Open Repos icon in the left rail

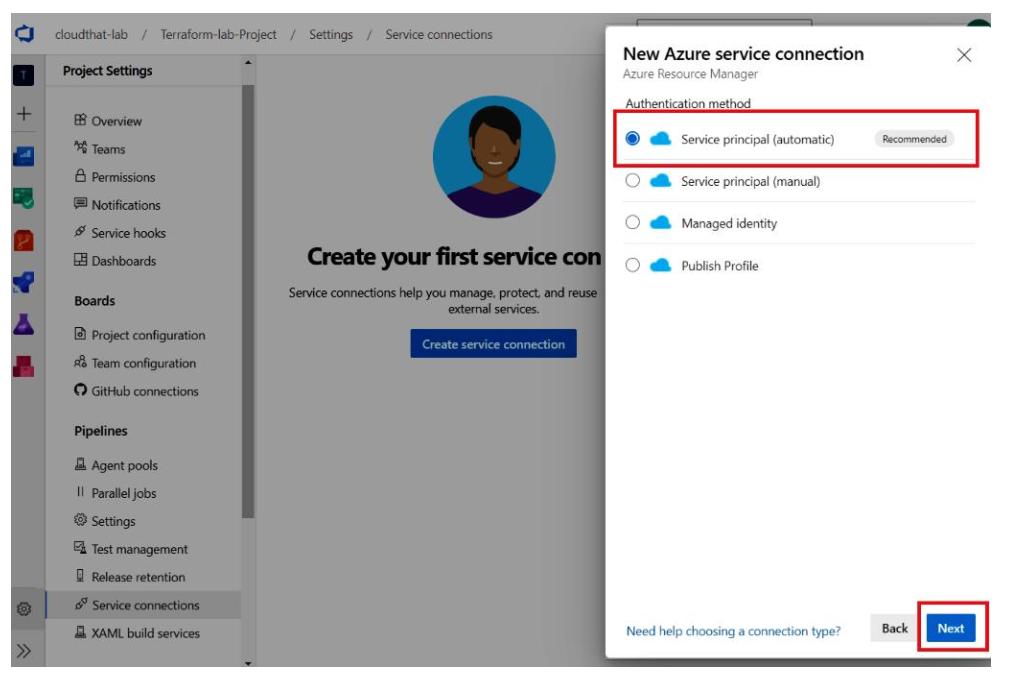24,241
